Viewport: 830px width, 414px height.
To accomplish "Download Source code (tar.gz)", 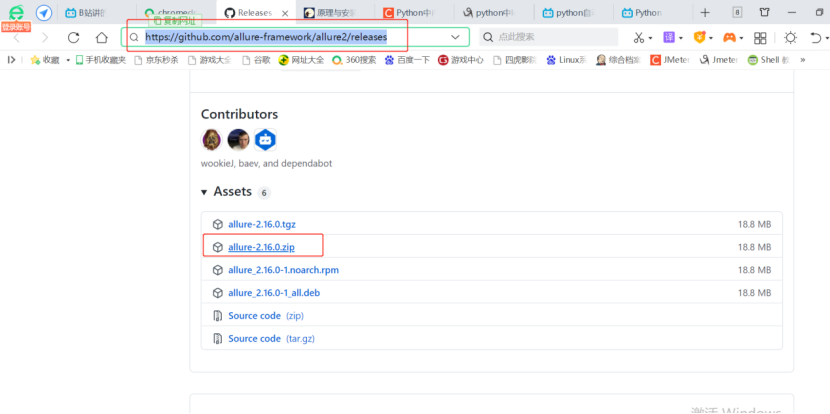I will (271, 338).
